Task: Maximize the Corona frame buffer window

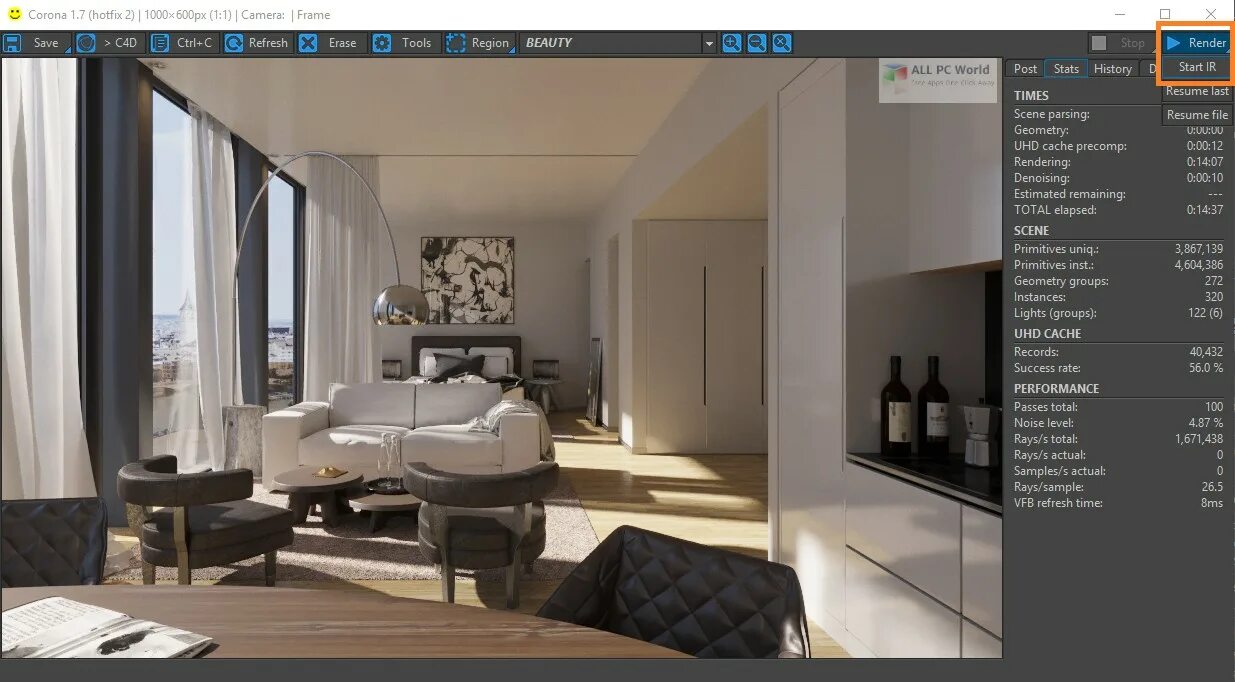Action: 1165,14
